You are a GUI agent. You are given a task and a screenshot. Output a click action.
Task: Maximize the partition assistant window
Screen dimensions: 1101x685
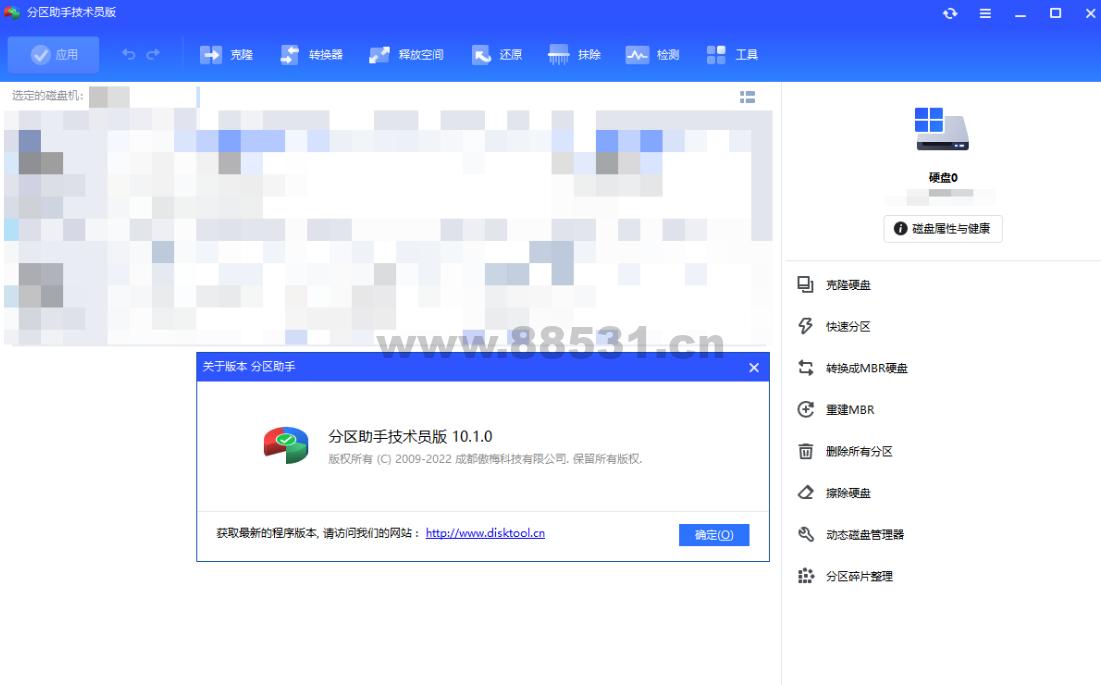(x=1055, y=13)
